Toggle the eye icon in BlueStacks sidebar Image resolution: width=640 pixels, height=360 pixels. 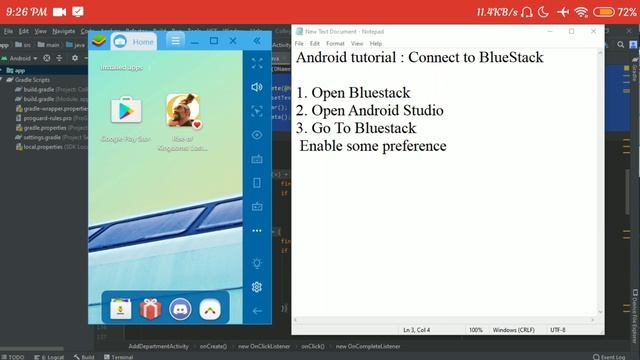[257, 135]
